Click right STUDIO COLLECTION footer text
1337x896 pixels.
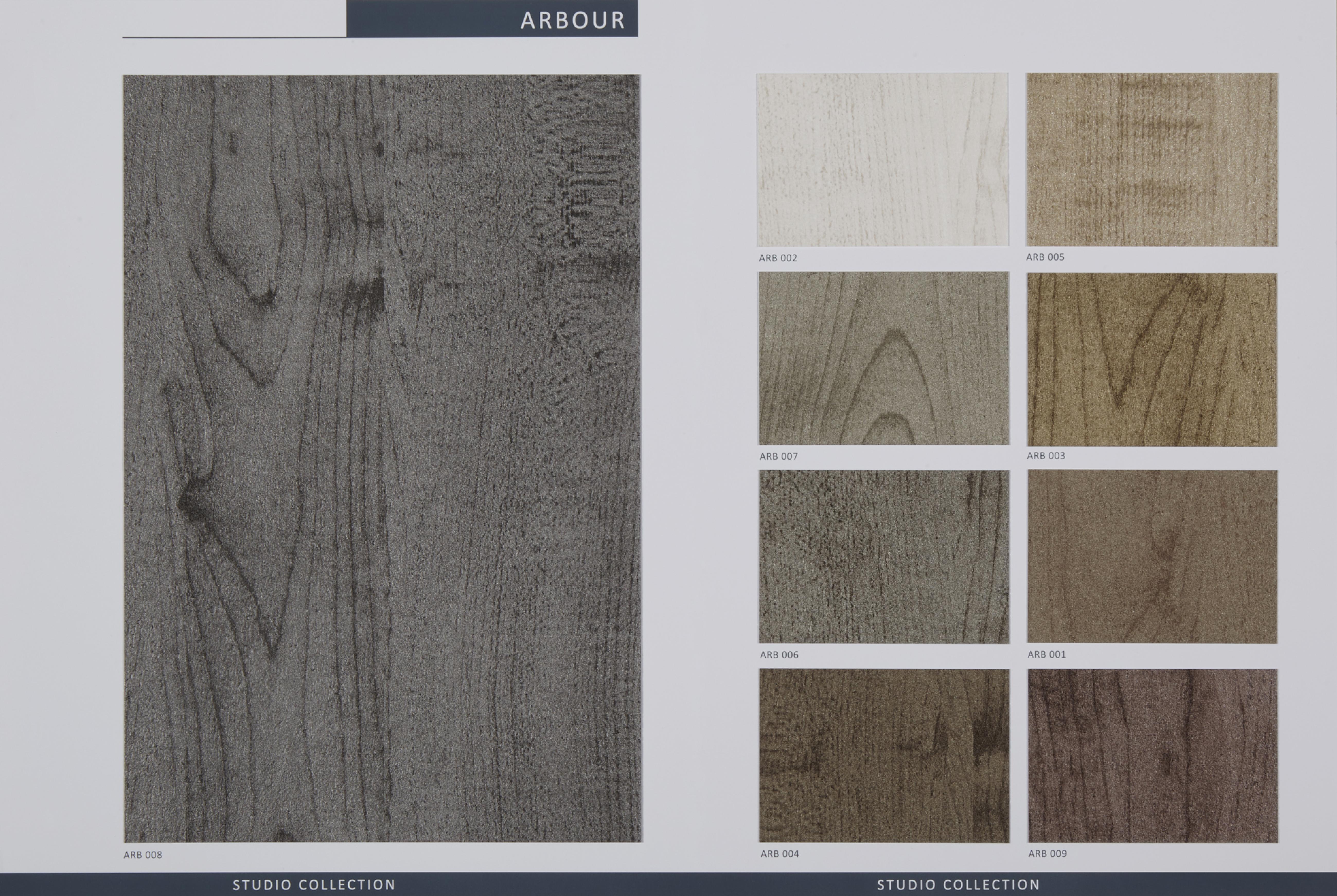click(x=958, y=885)
